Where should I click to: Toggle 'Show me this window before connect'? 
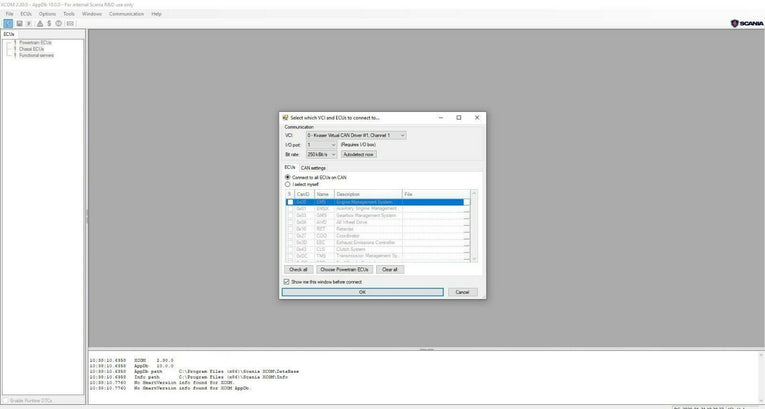click(x=287, y=282)
